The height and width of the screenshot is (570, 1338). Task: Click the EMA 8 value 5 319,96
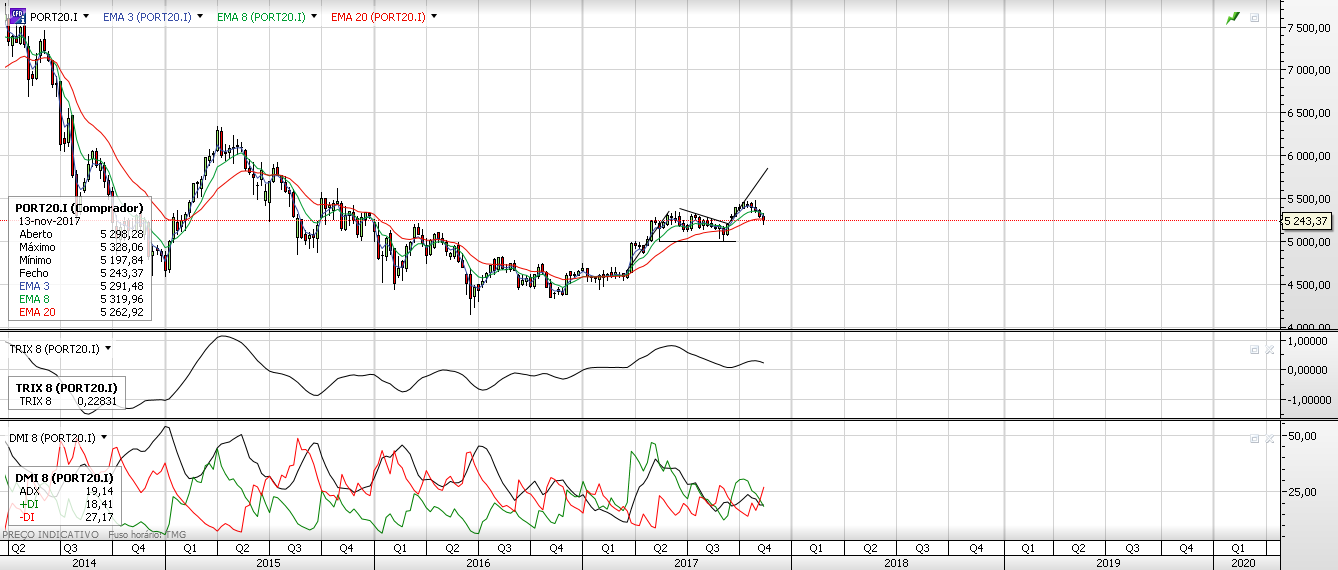pyautogui.click(x=120, y=298)
